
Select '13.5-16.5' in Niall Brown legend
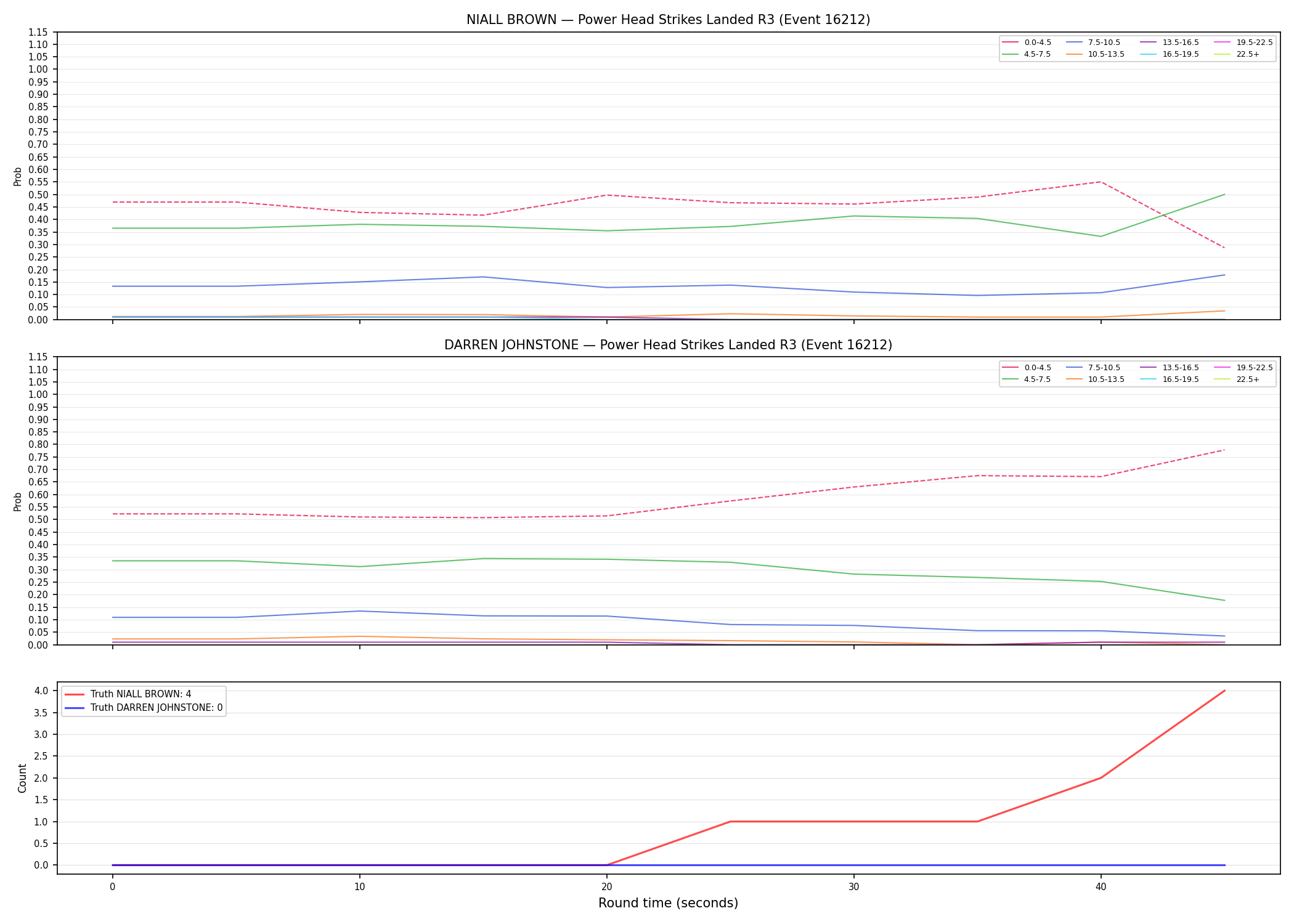(1170, 43)
